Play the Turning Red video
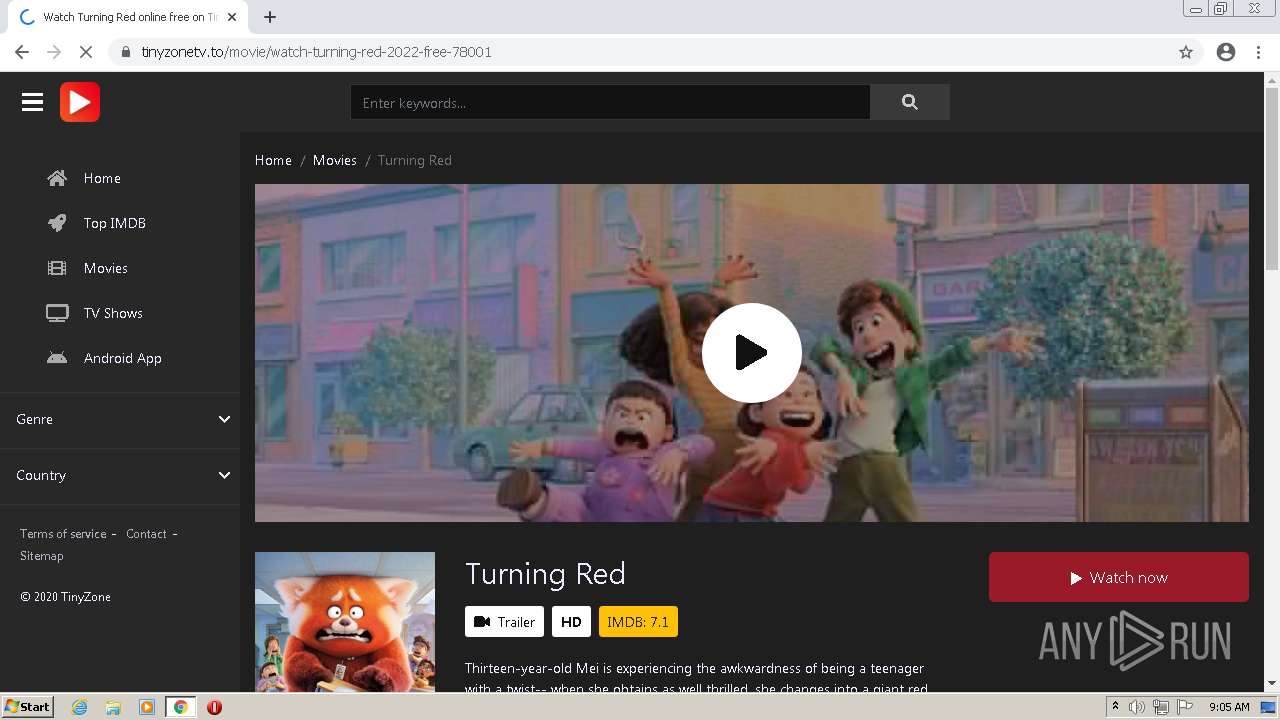The image size is (1280, 720). coord(752,352)
